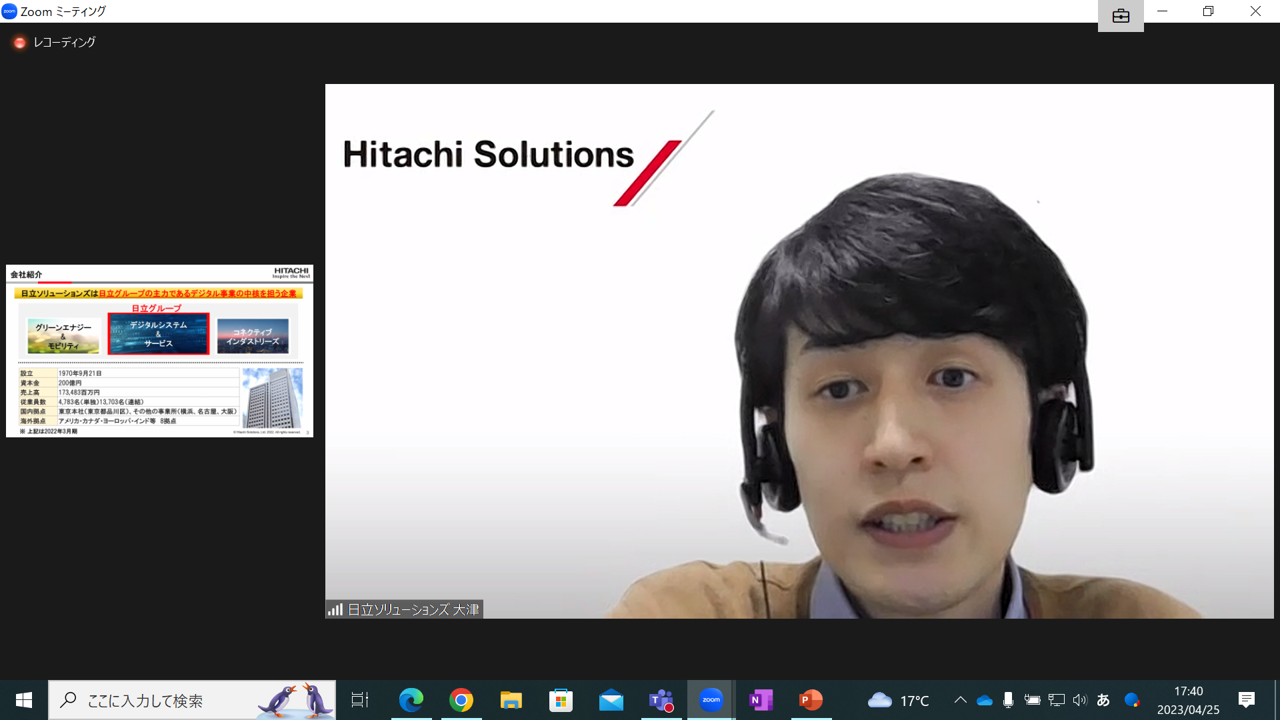Open Microsoft Store from the taskbar
The height and width of the screenshot is (720, 1280).
pyautogui.click(x=561, y=700)
